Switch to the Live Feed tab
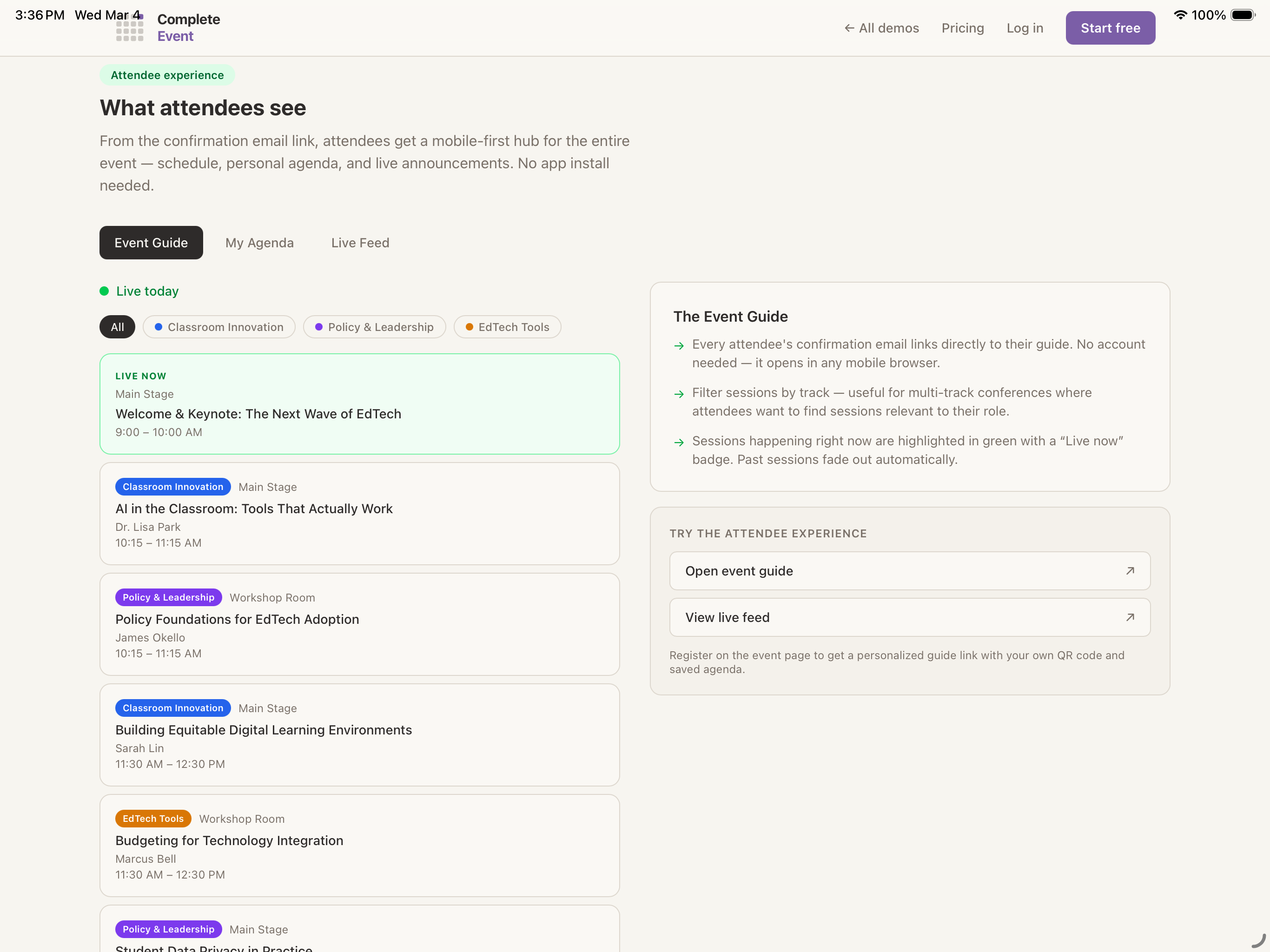 [x=360, y=243]
